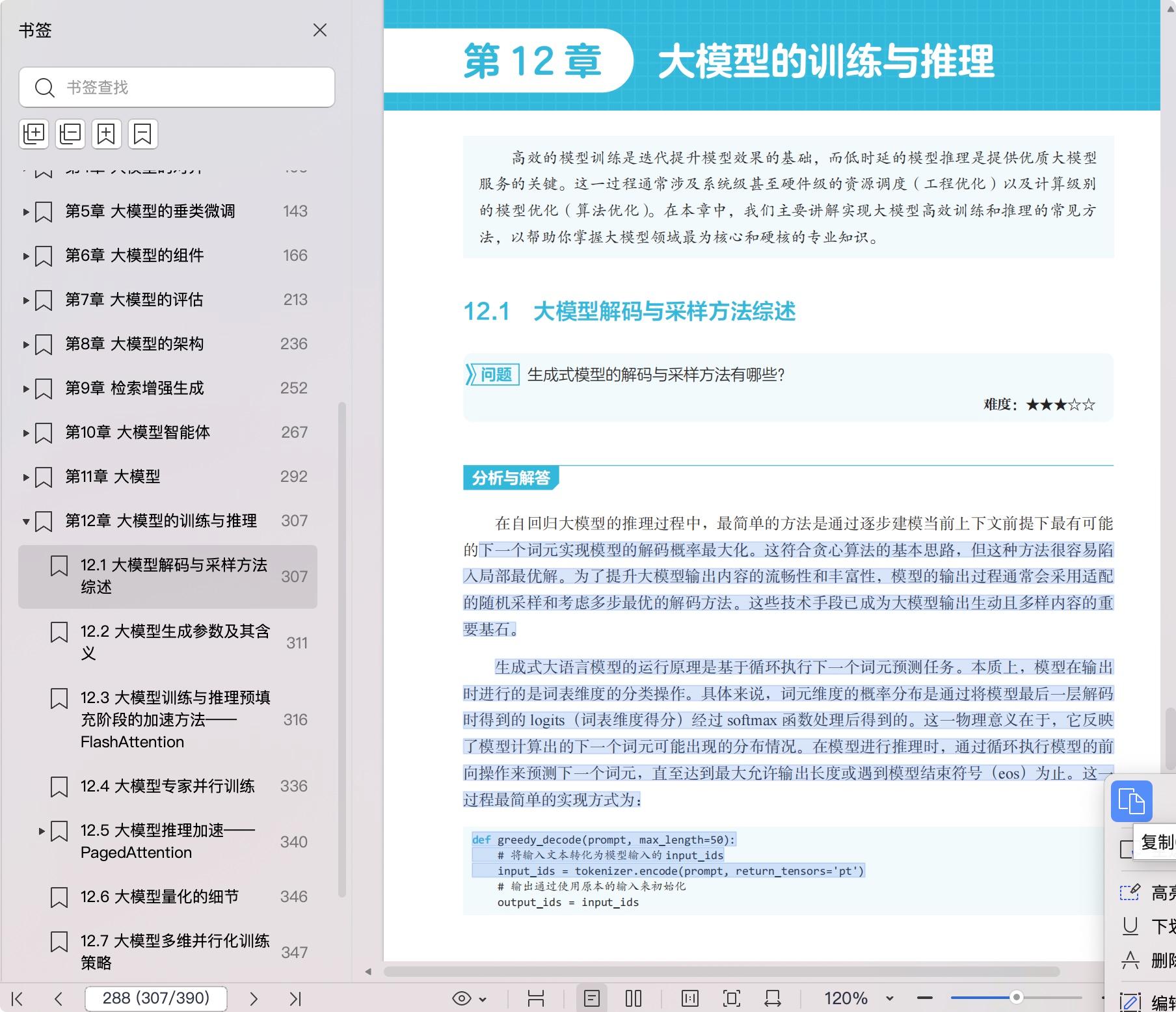1176x1012 pixels.
Task: Choose the underline option in popup menu
Action: [x=1147, y=926]
